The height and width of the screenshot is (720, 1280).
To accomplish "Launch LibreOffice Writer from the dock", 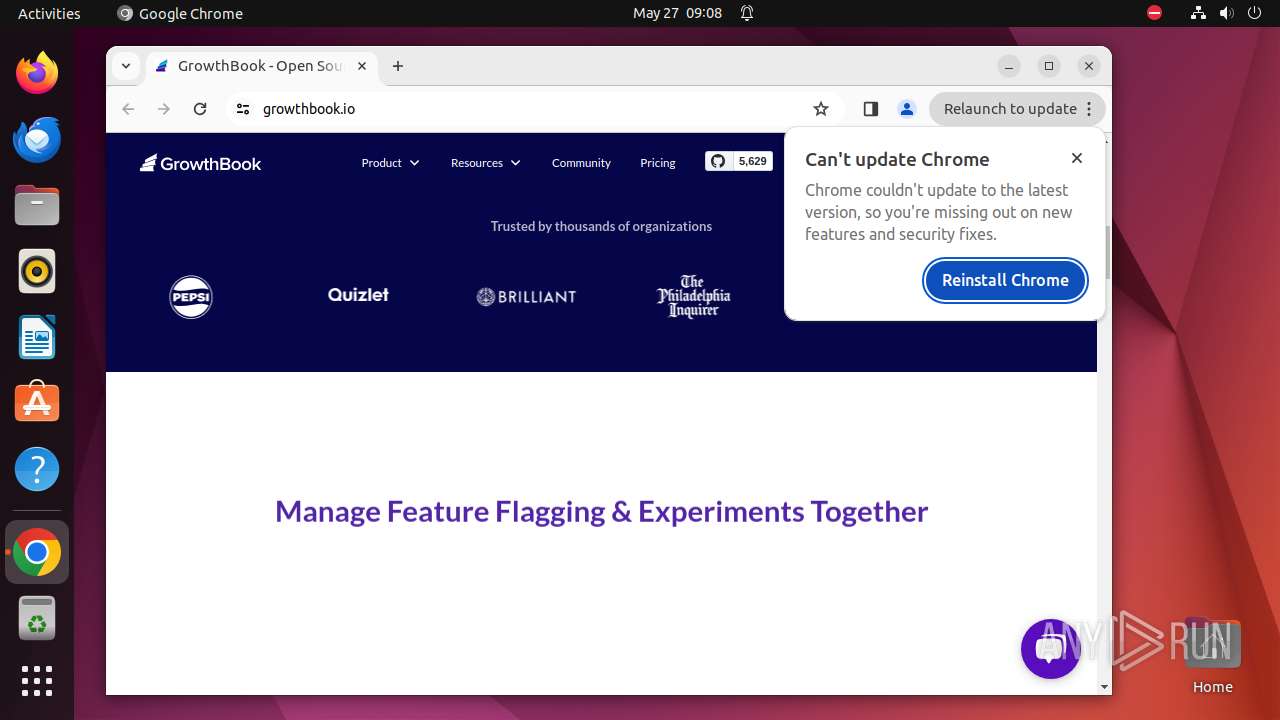I will (x=37, y=337).
